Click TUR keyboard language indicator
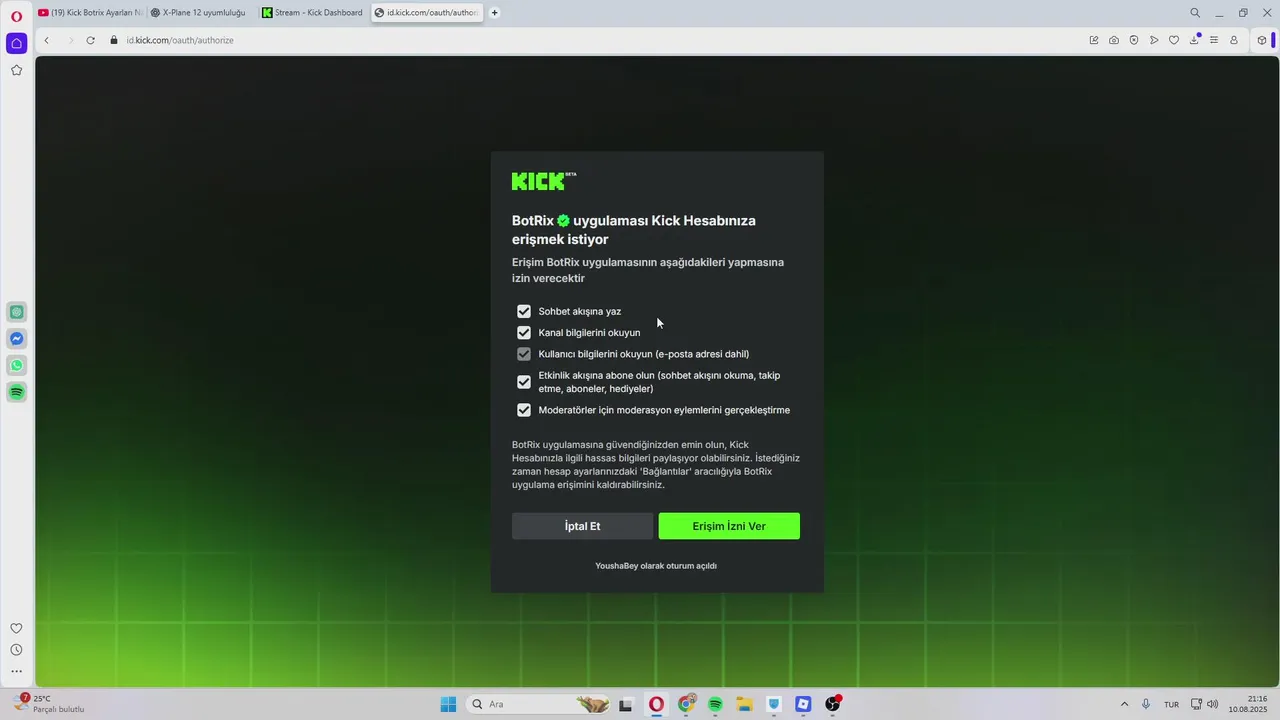 pyautogui.click(x=1171, y=704)
